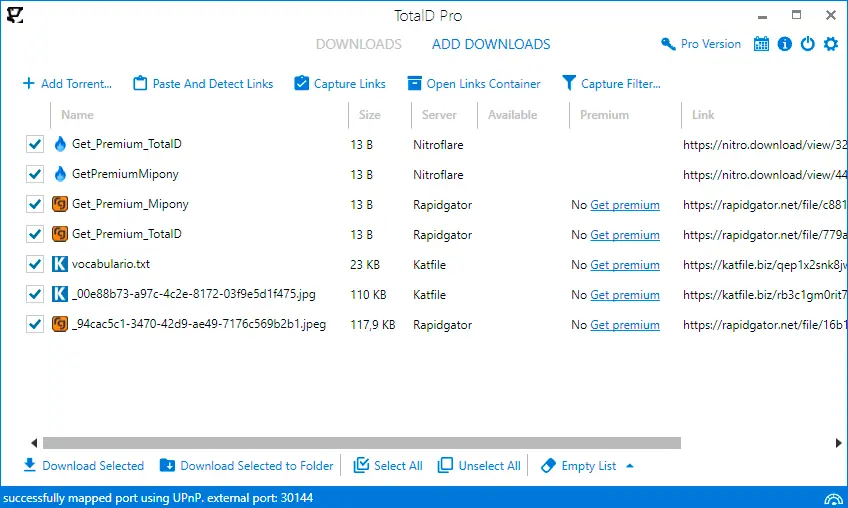Uncheck Get_Premium_Mipony row checkbox

35,204
